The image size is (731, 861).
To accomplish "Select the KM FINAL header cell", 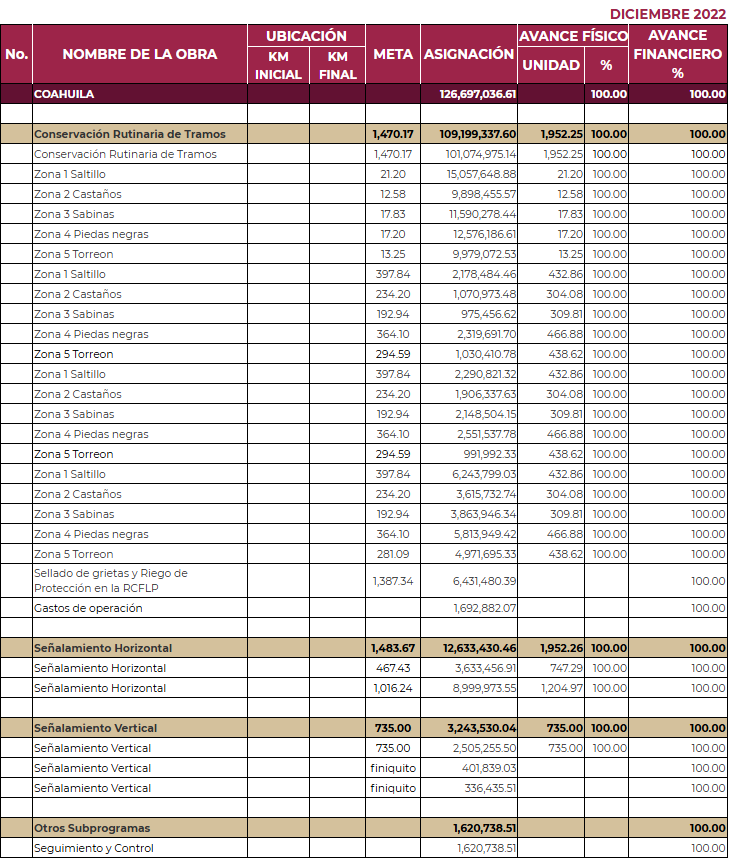I will [338, 65].
